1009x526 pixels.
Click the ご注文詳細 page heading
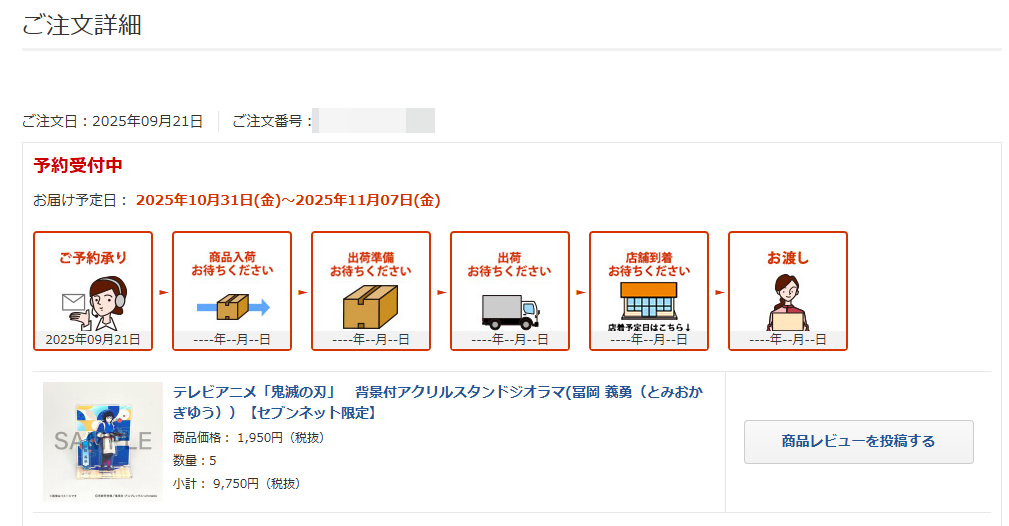[81, 25]
